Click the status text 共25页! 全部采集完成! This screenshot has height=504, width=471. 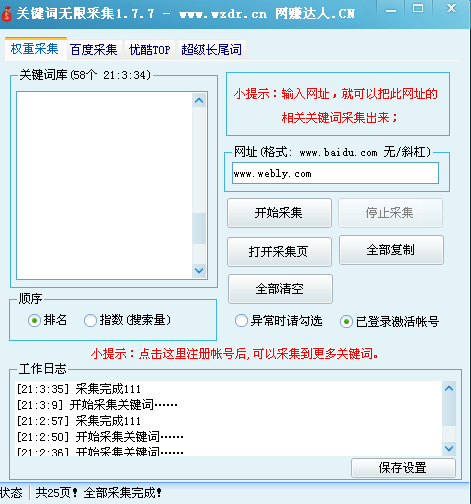click(99, 493)
